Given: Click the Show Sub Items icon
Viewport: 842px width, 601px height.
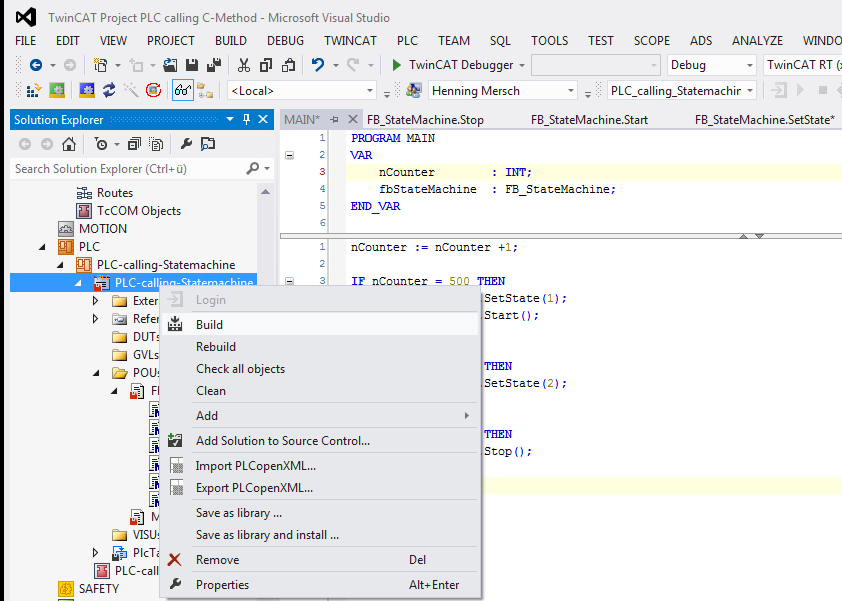Looking at the screenshot, I should click(x=205, y=90).
